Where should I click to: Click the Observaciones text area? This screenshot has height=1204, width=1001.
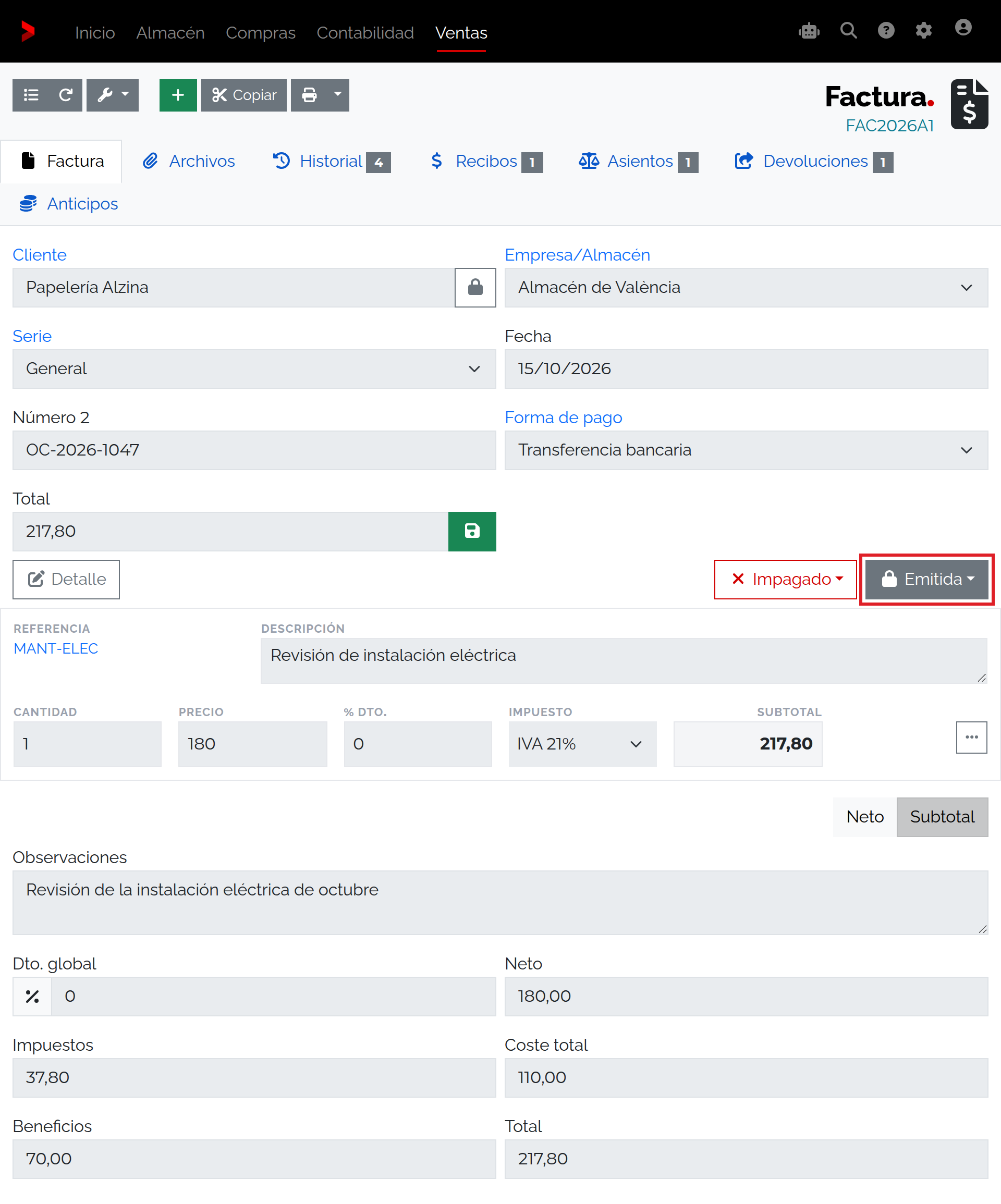(x=500, y=902)
